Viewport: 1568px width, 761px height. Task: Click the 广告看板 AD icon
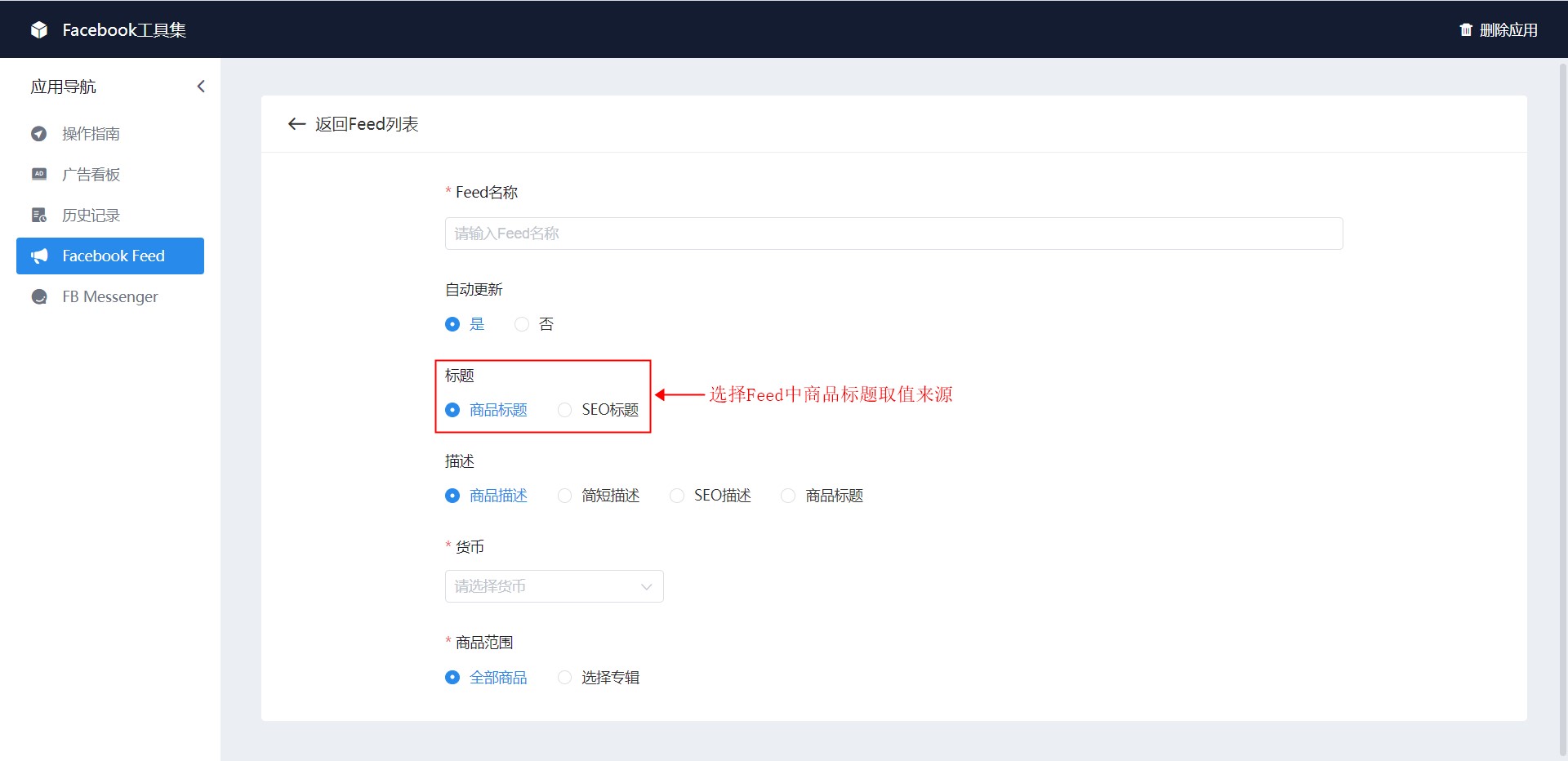pyautogui.click(x=39, y=174)
